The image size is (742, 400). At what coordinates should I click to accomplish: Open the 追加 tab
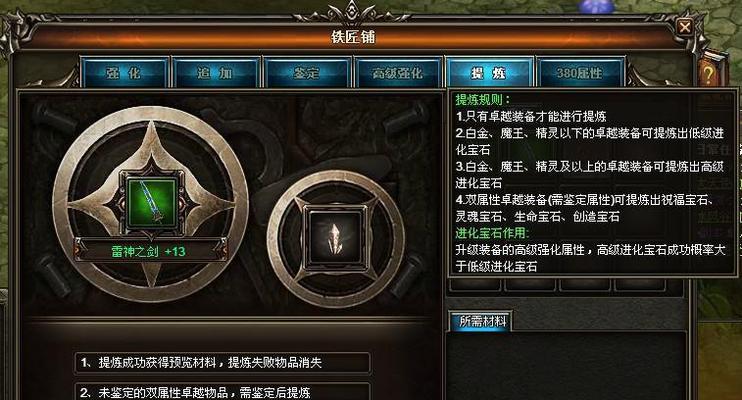point(216,73)
